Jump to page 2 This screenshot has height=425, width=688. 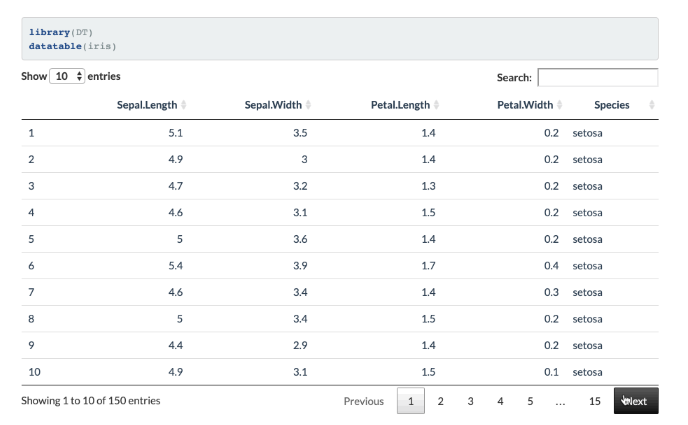coord(440,401)
